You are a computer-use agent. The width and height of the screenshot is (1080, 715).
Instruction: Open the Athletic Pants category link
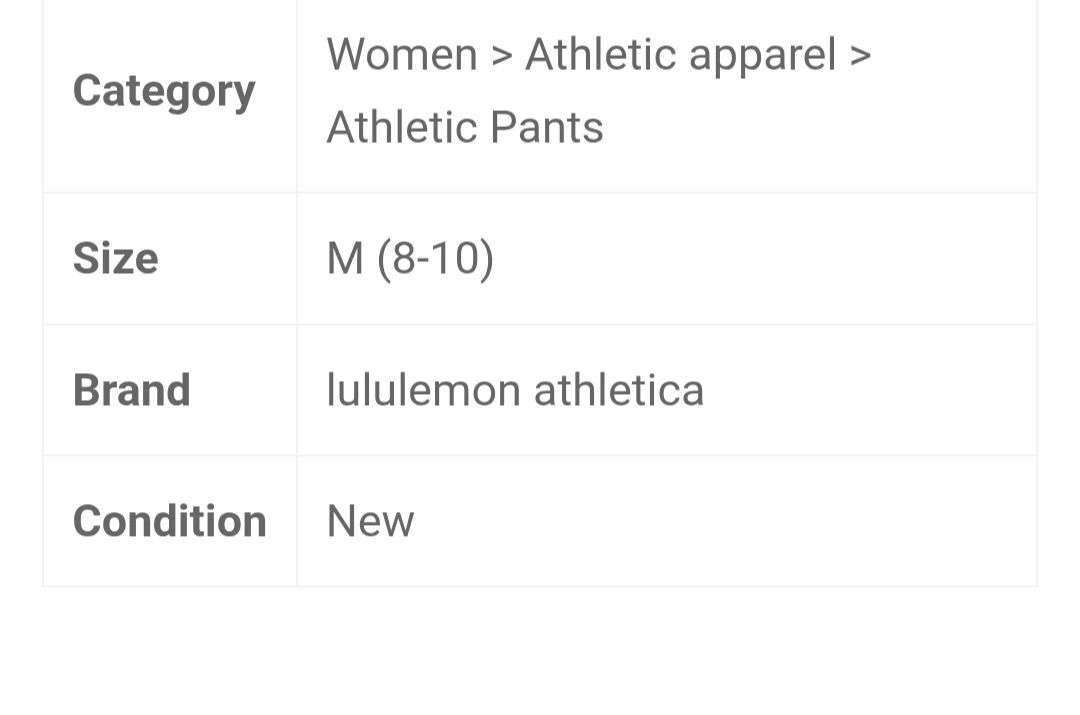pyautogui.click(x=464, y=128)
